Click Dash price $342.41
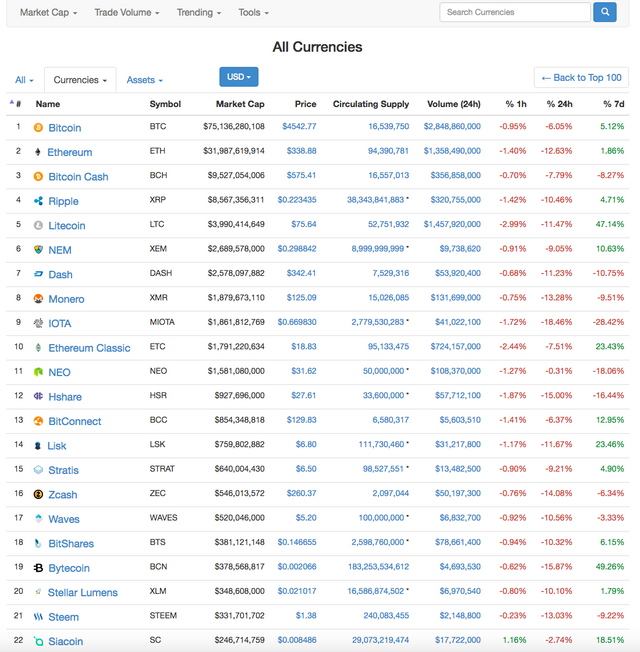640x652 pixels. click(301, 273)
